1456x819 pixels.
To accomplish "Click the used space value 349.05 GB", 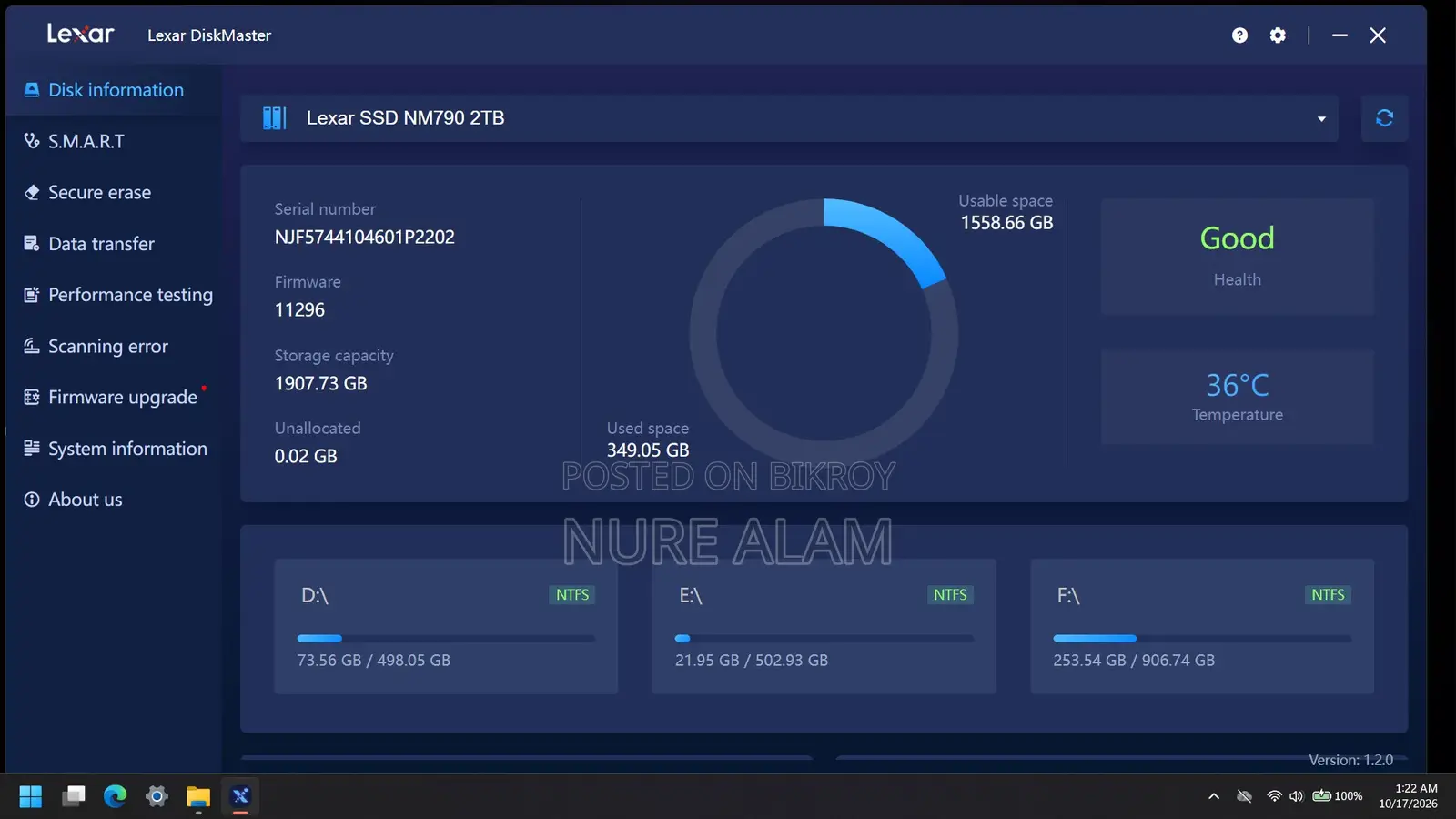I will 648,450.
